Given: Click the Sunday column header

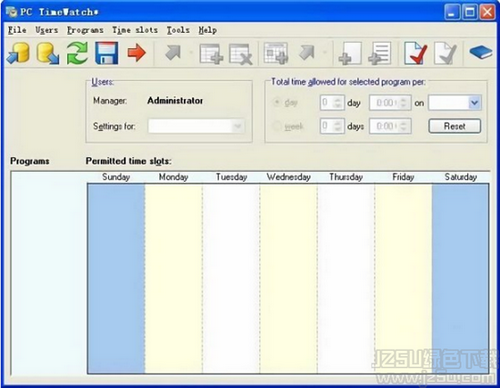Looking at the screenshot, I should click(x=116, y=177).
